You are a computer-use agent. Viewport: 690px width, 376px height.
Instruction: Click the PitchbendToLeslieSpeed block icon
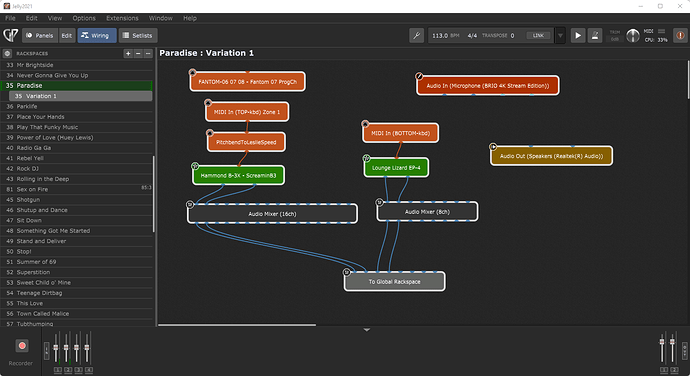coord(210,133)
